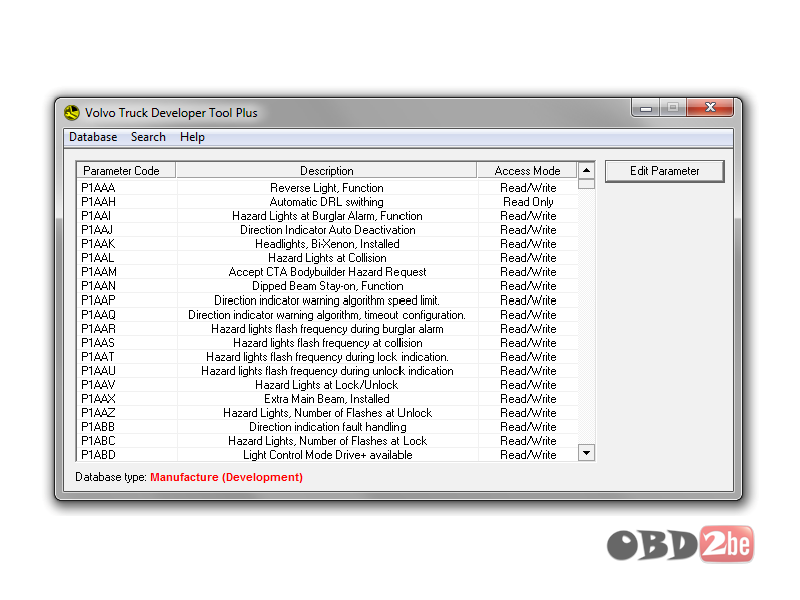Click 'Light Control Mode Drive+ available'

[328, 455]
